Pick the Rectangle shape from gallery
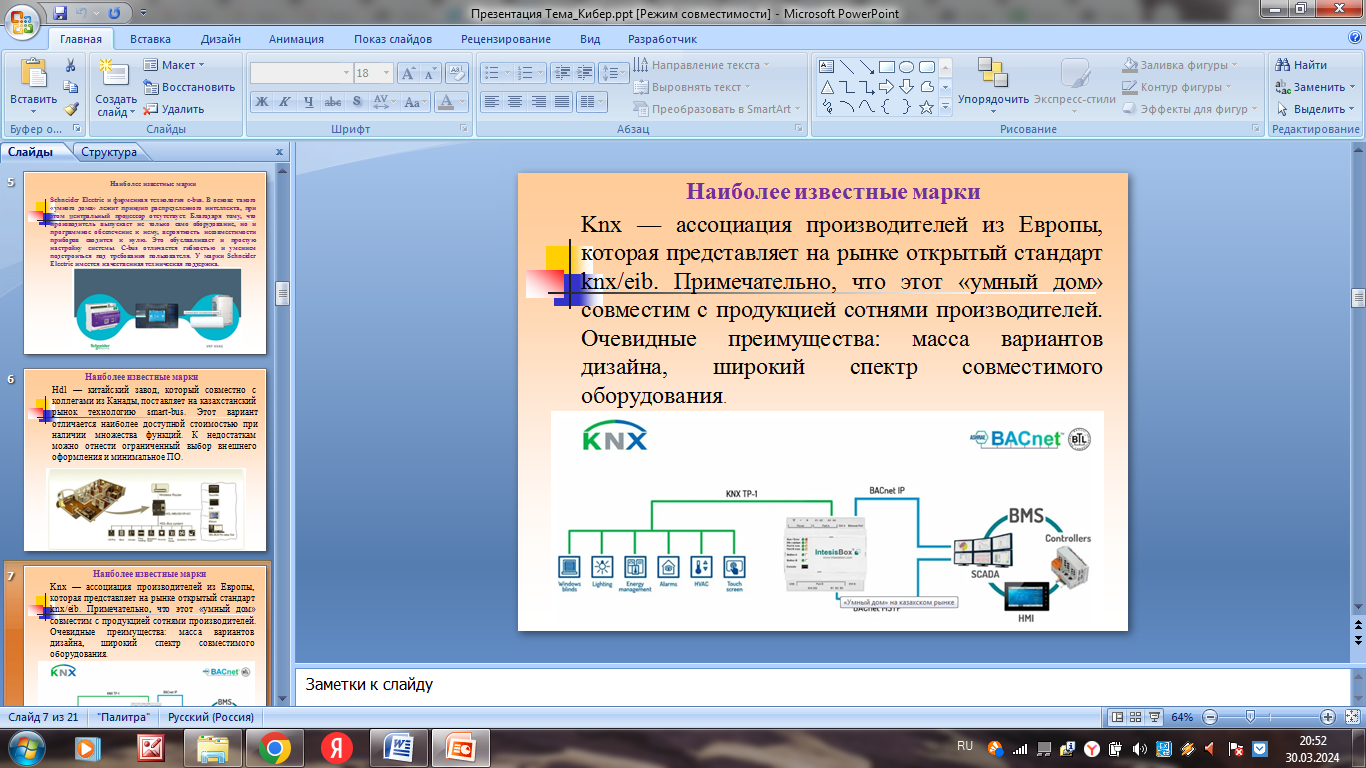1366x768 pixels. click(x=886, y=67)
